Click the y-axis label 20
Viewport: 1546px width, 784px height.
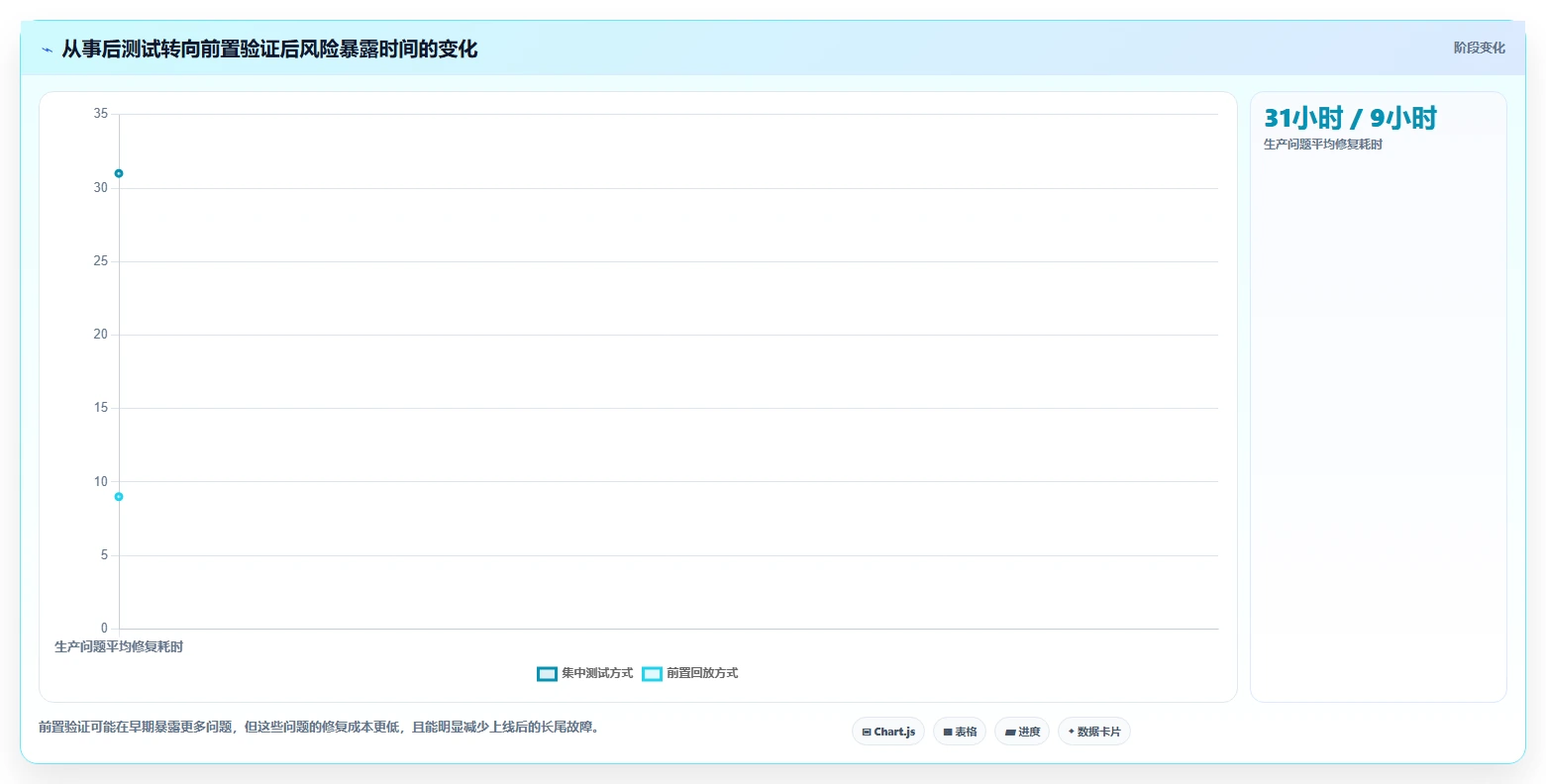click(101, 335)
